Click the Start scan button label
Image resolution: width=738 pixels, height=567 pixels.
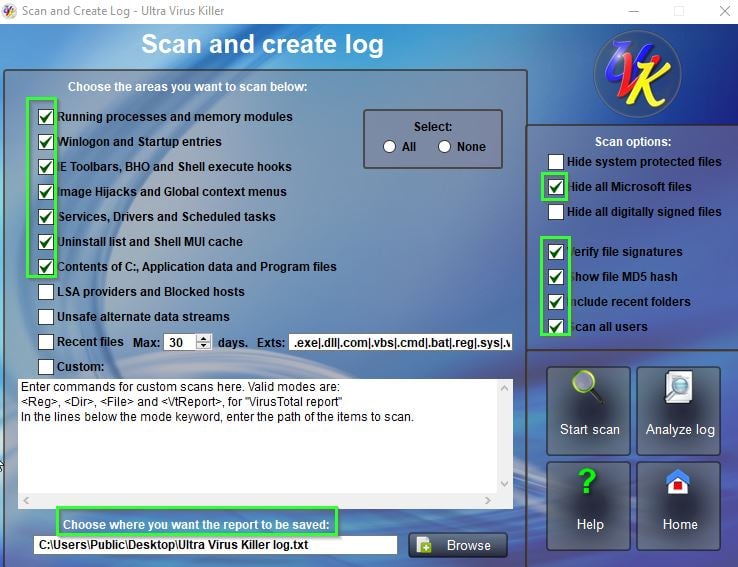pyautogui.click(x=589, y=430)
